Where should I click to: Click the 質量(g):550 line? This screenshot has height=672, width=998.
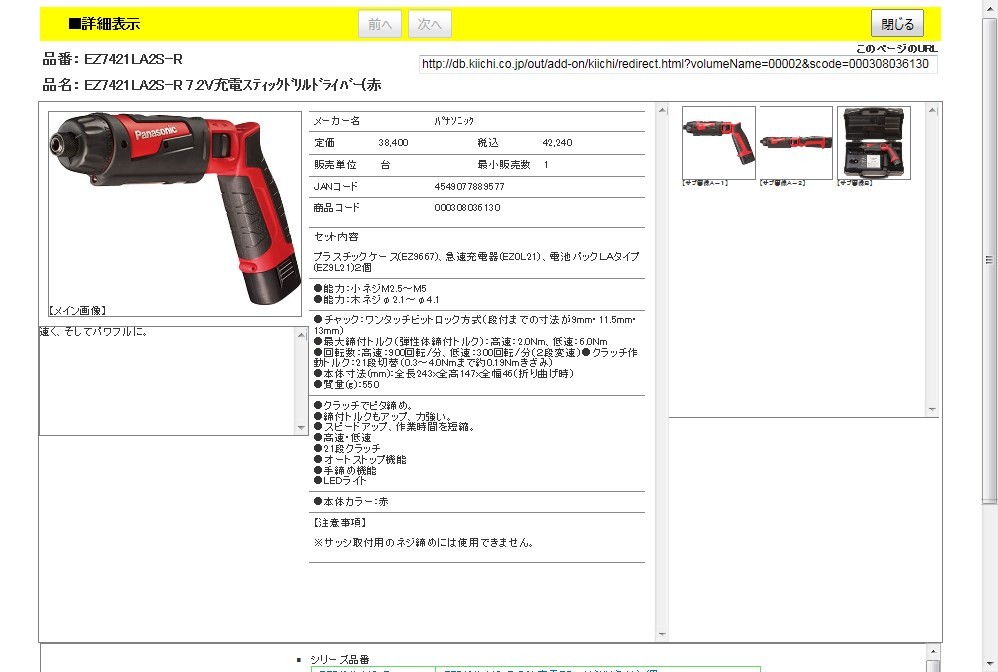coord(346,384)
